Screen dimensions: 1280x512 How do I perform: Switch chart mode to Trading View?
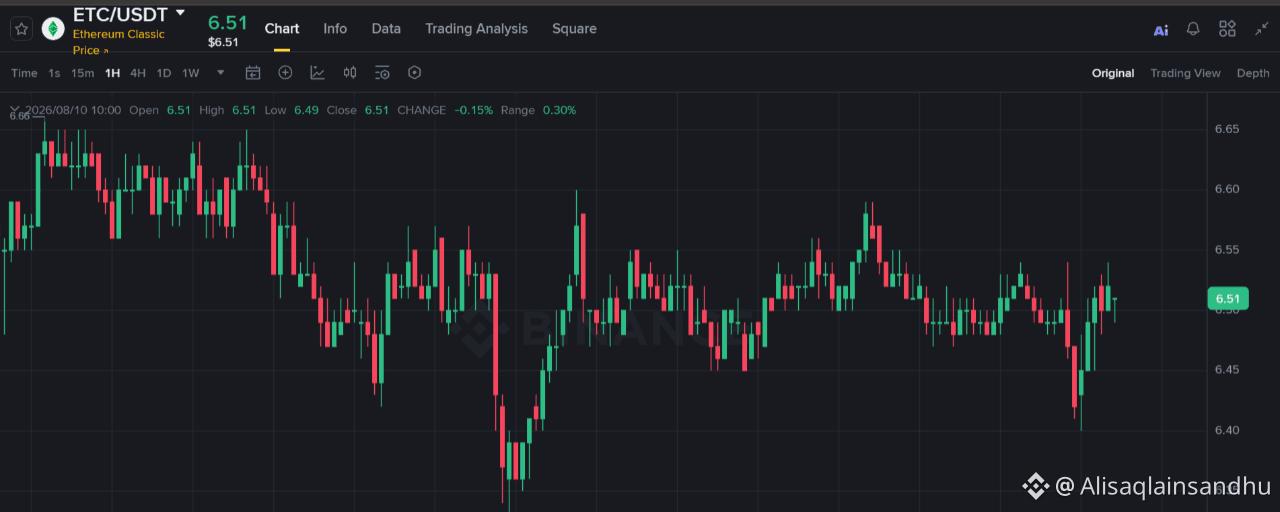click(x=1185, y=73)
